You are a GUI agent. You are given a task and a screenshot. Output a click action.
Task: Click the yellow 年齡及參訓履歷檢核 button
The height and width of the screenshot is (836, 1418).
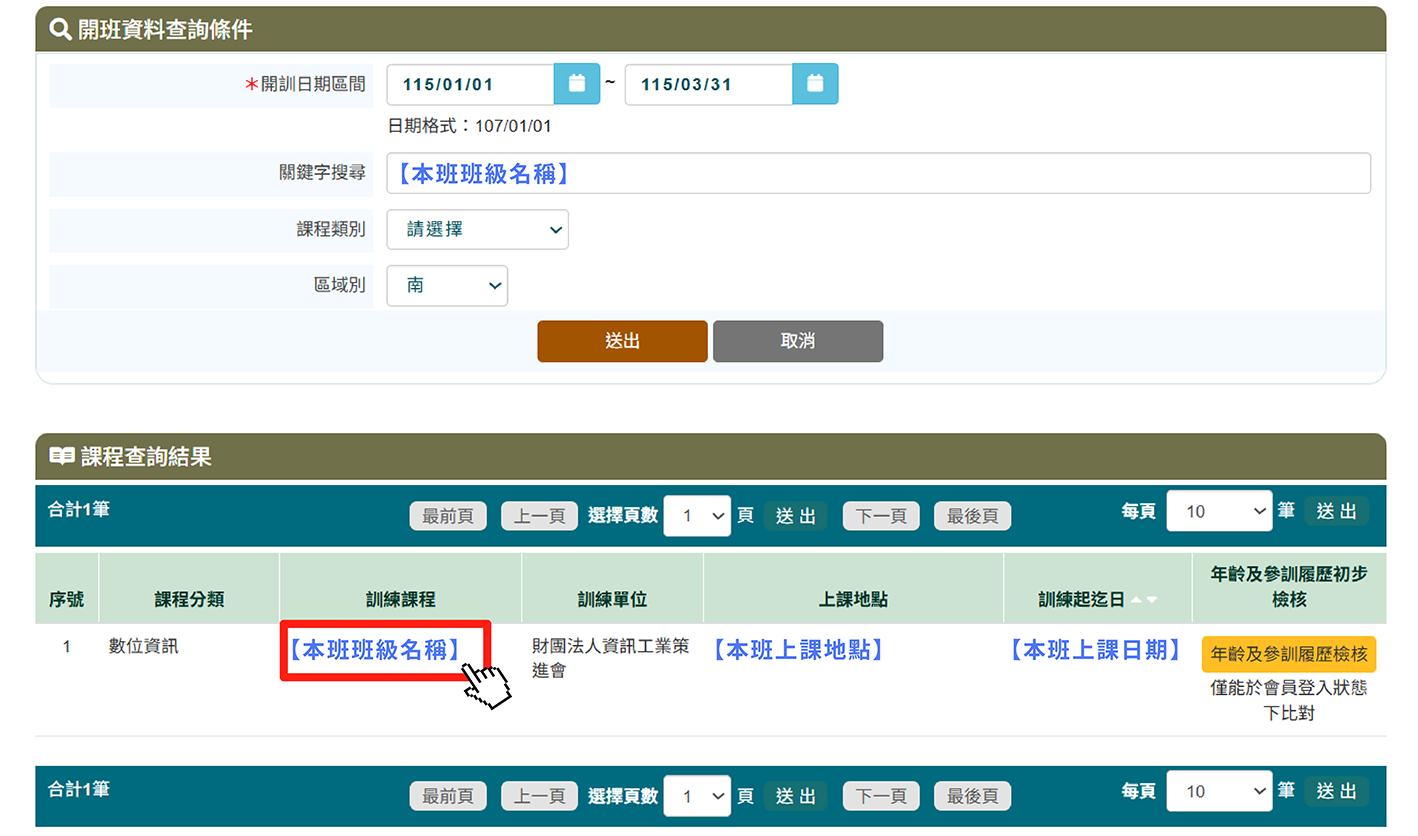pyautogui.click(x=1288, y=654)
